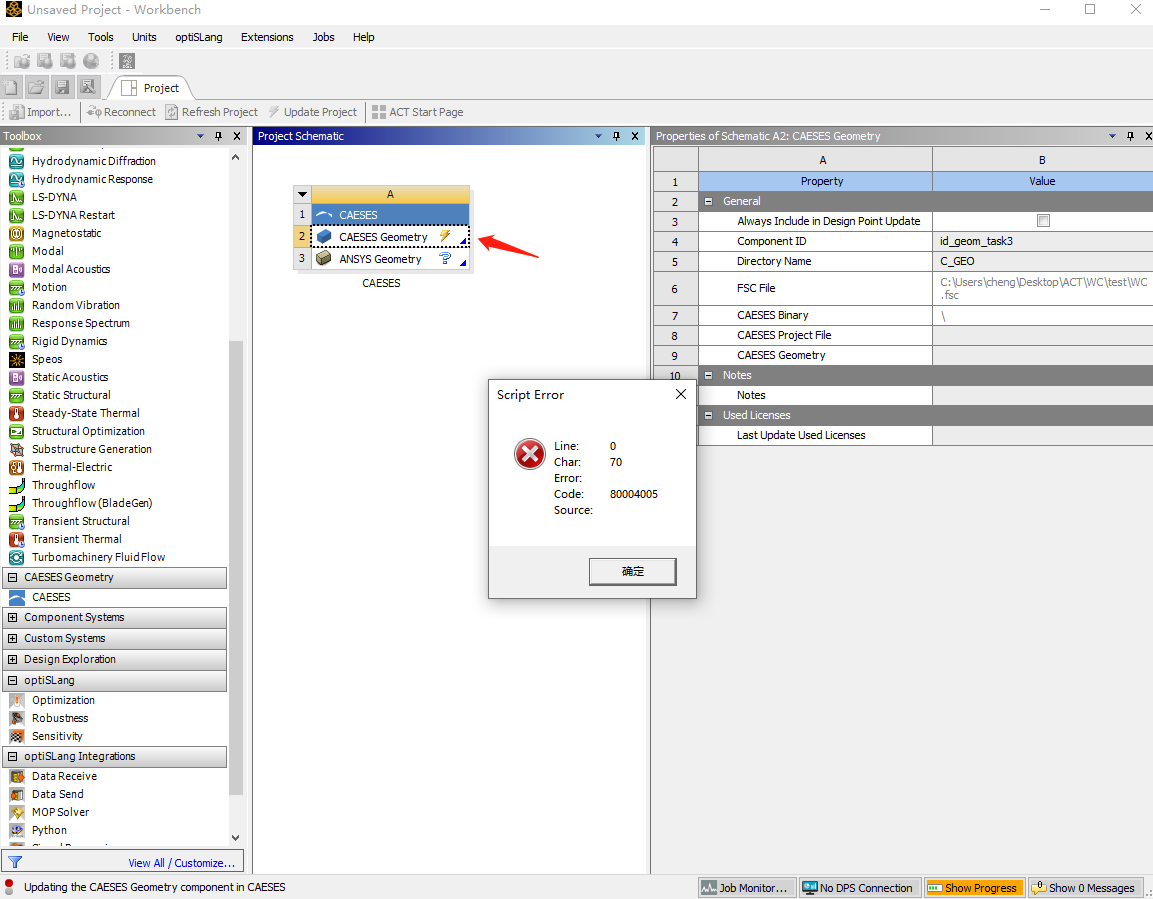
Task: Select the Modal Acoustics system
Action: click(x=71, y=269)
